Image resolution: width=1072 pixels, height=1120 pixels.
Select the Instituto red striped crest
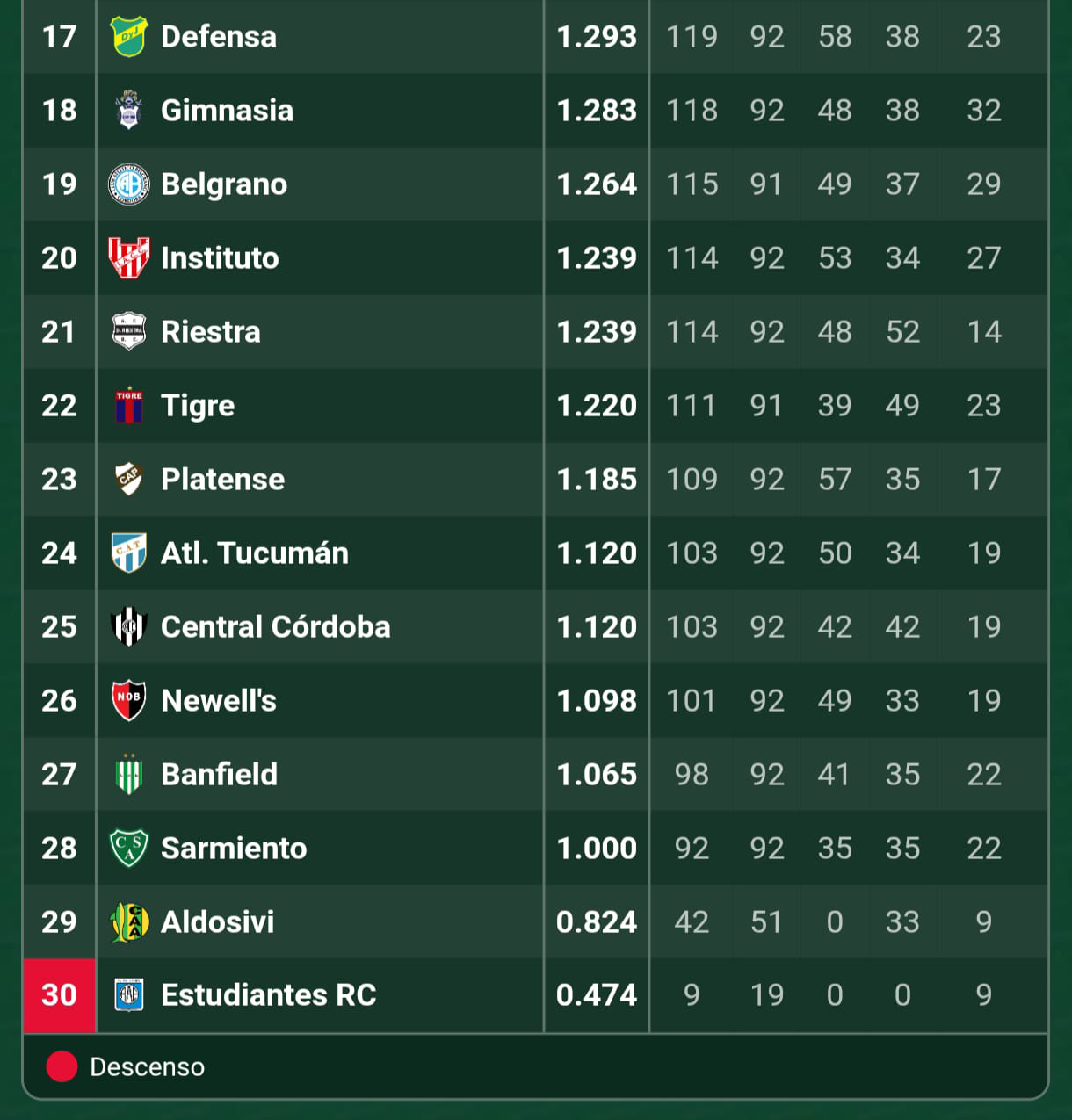coord(129,257)
